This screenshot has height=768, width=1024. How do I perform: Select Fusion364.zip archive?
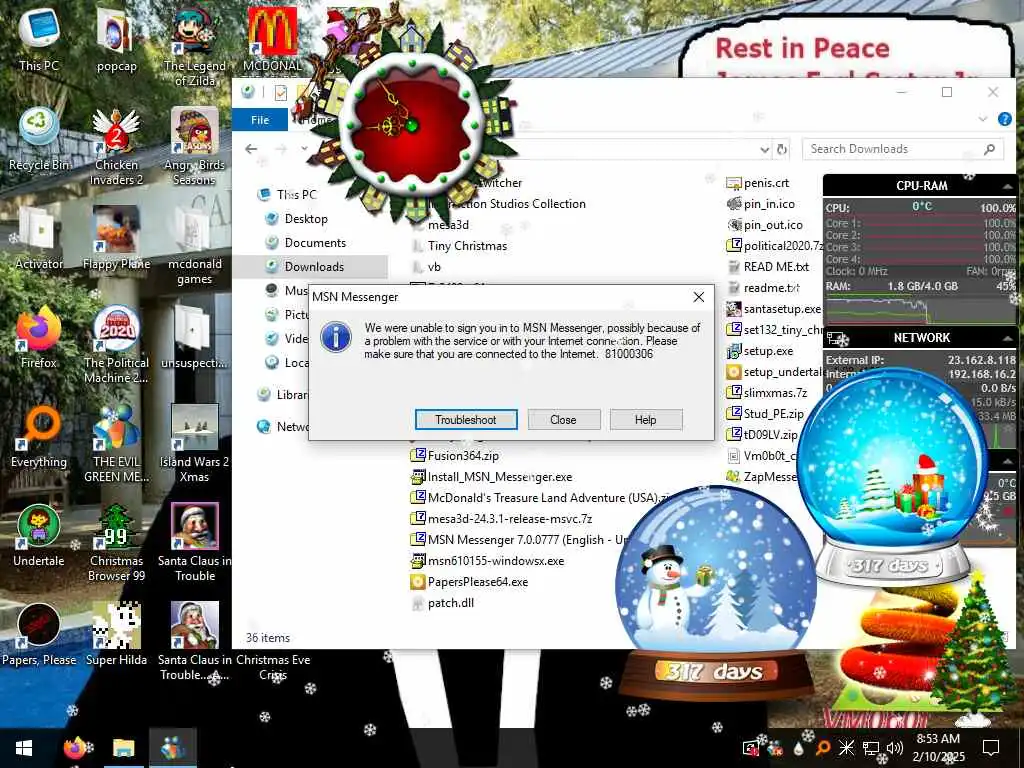(x=455, y=456)
